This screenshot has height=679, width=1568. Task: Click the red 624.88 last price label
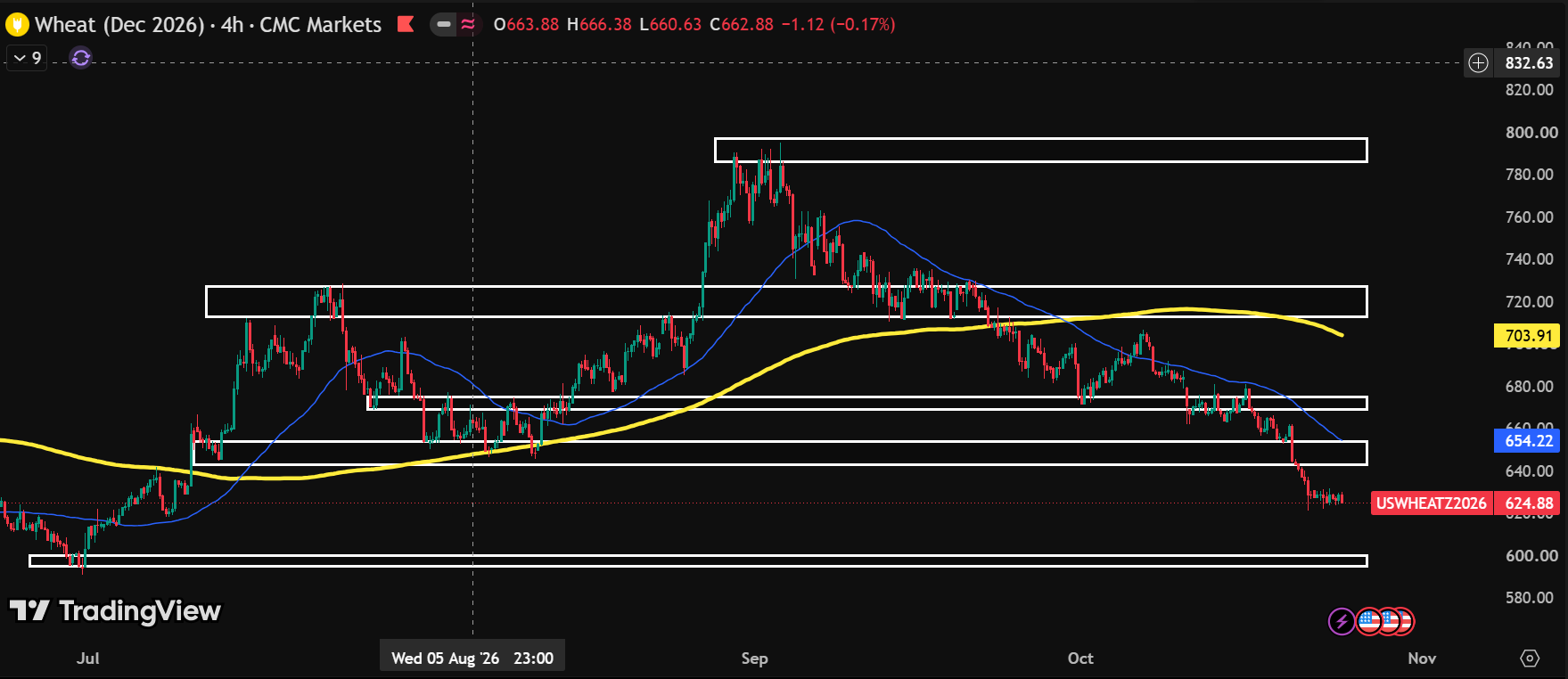1528,503
